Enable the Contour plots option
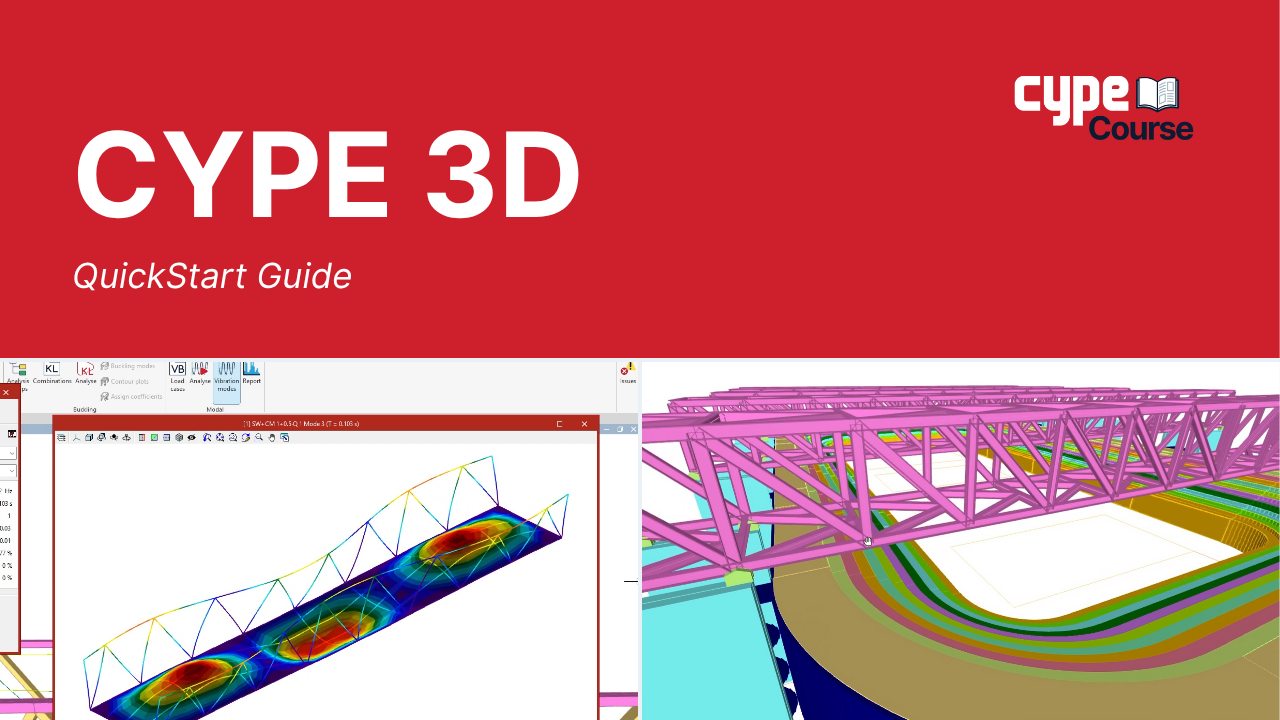Viewport: 1280px width, 720px height. 129,381
